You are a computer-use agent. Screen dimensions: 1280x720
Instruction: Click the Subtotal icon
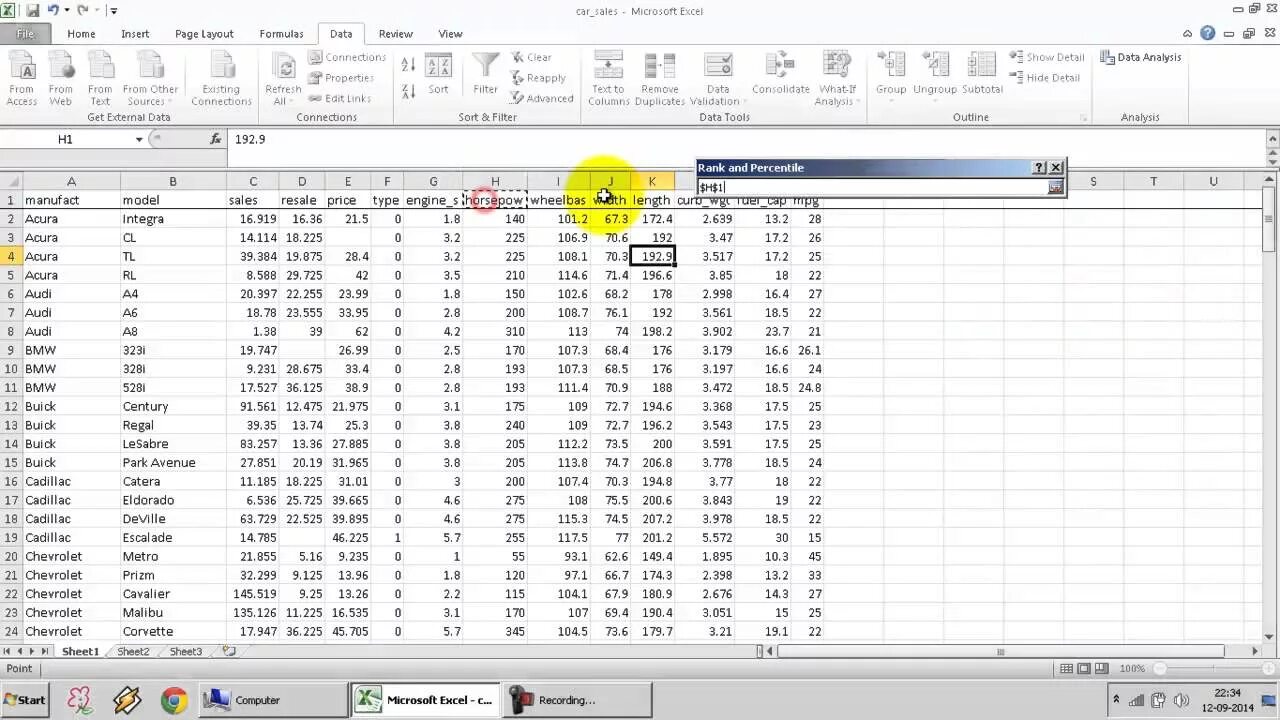coord(982,76)
